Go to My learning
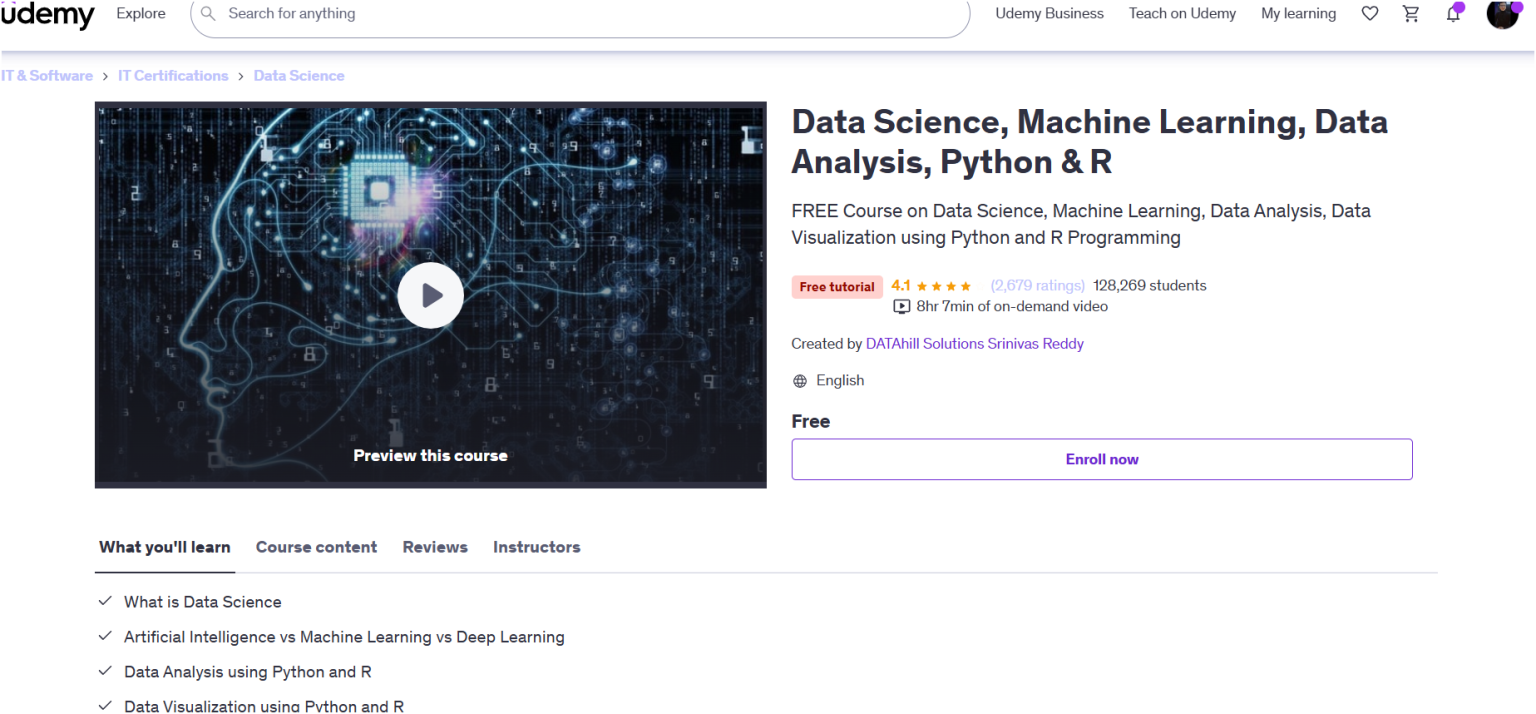This screenshot has width=1536, height=714. pyautogui.click(x=1298, y=13)
